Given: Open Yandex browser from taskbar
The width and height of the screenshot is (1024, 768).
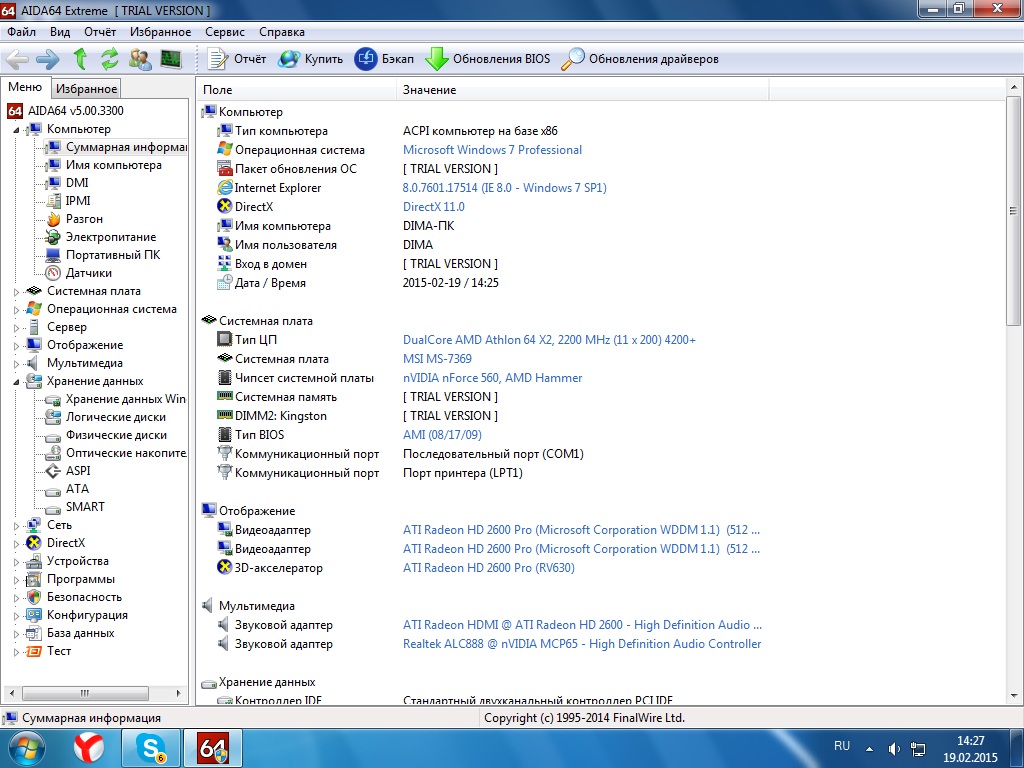Looking at the screenshot, I should pyautogui.click(x=89, y=748).
